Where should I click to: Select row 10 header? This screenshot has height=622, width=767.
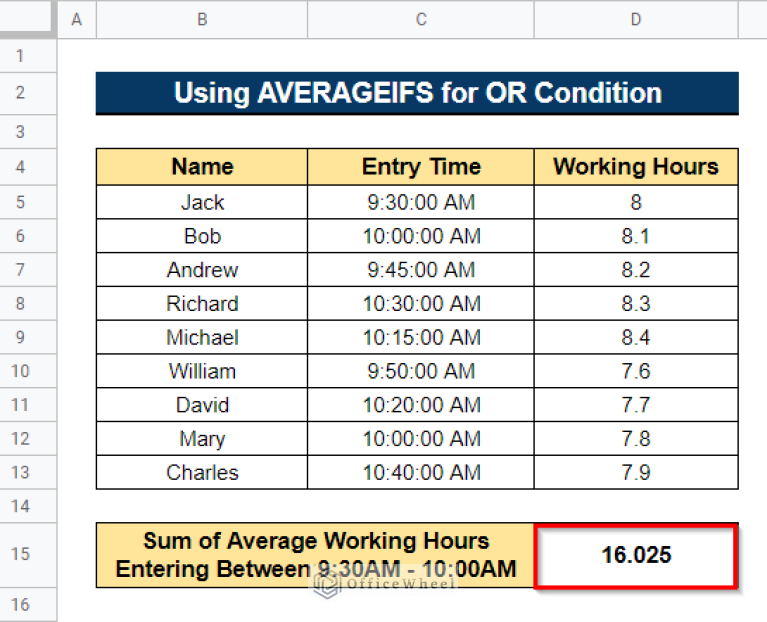[28, 371]
